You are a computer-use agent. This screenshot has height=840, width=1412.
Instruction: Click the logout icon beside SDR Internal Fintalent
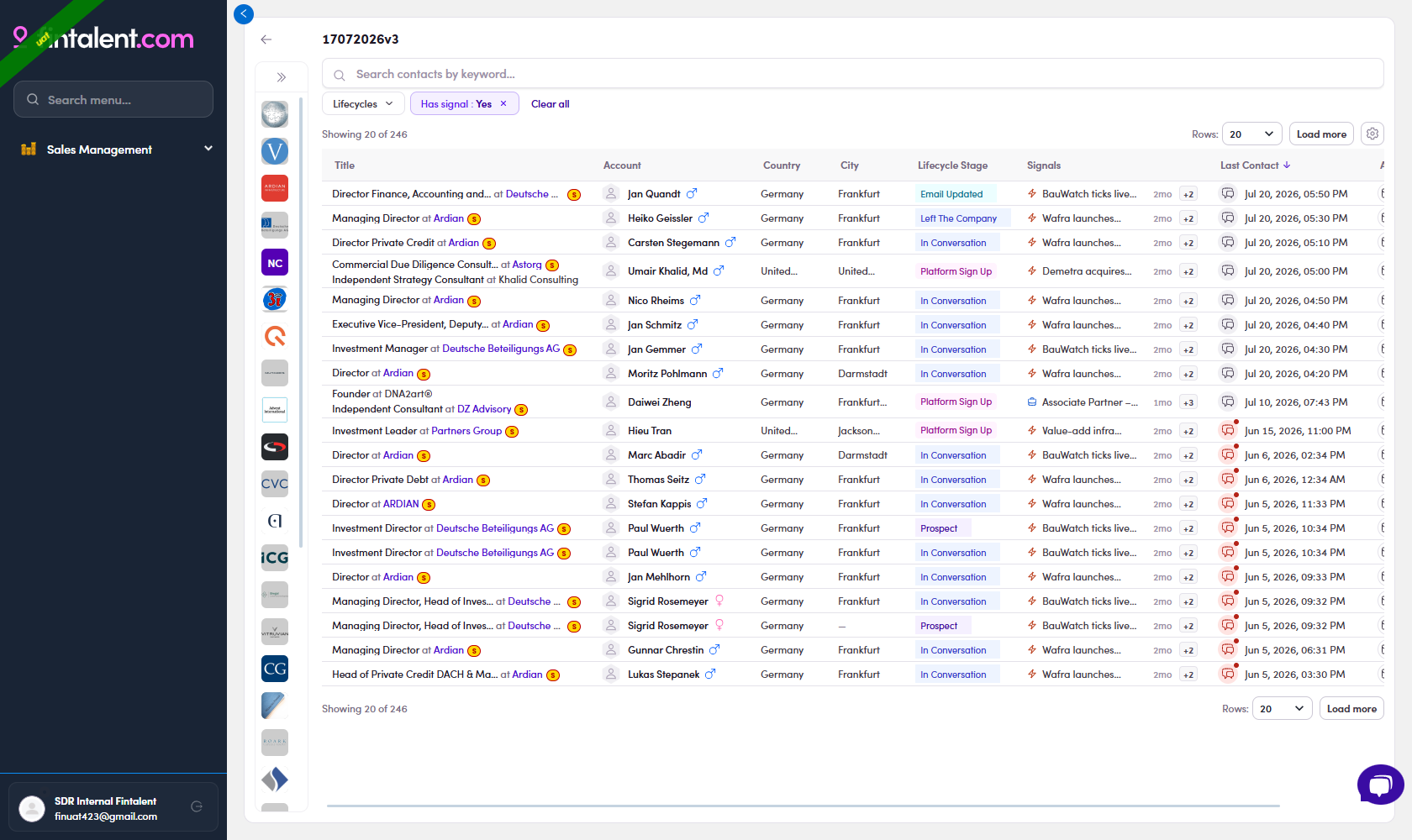coord(197,806)
